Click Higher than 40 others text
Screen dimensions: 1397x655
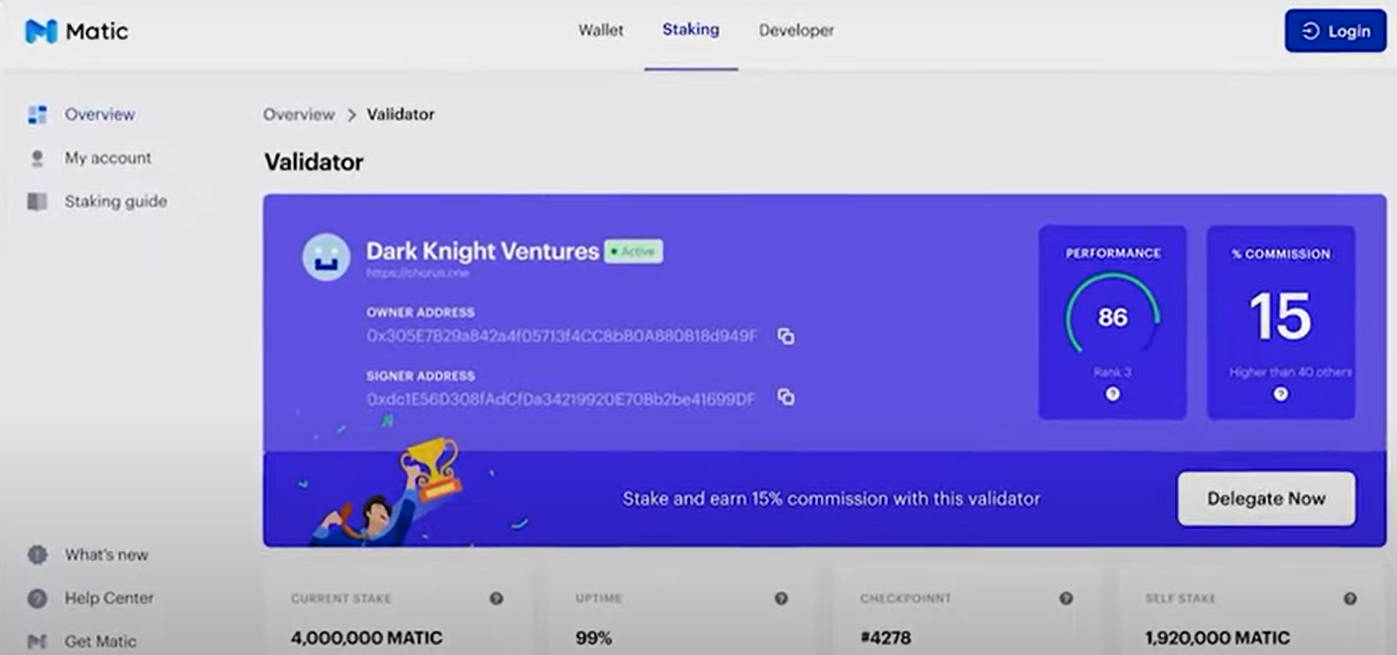[1290, 372]
